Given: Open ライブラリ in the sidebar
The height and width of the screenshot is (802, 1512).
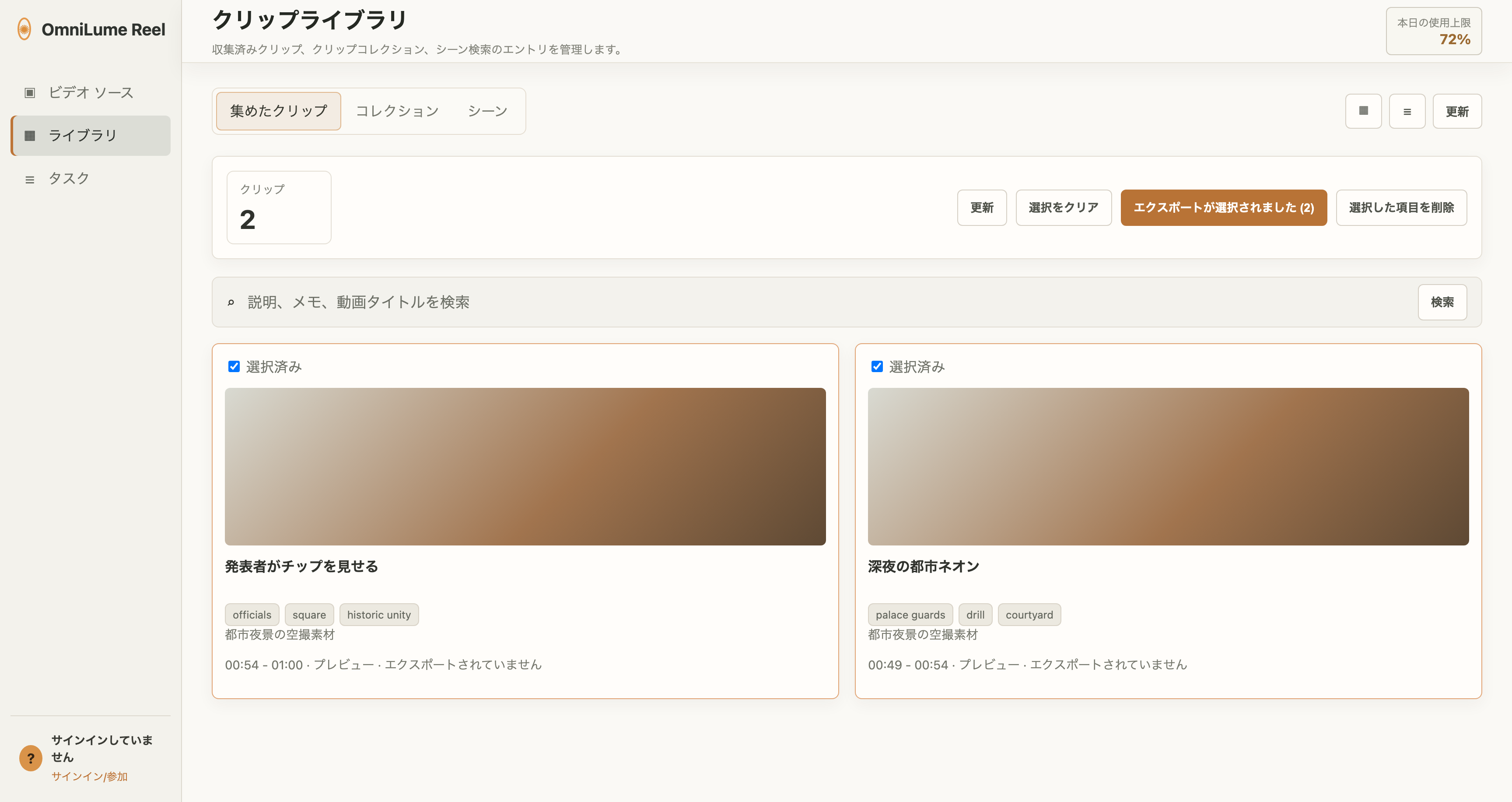Looking at the screenshot, I should pyautogui.click(x=91, y=136).
